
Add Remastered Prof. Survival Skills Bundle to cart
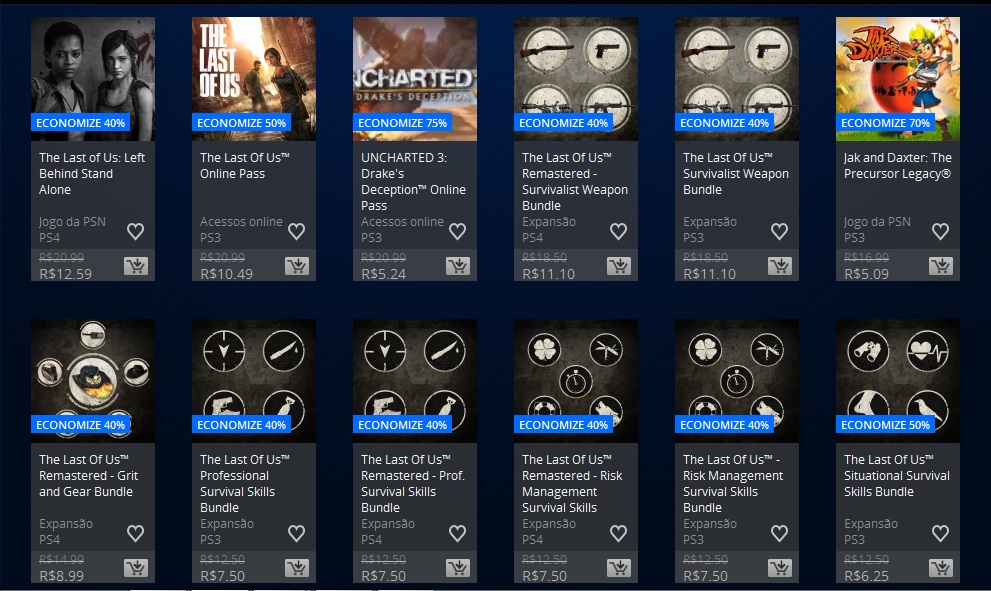pos(458,568)
